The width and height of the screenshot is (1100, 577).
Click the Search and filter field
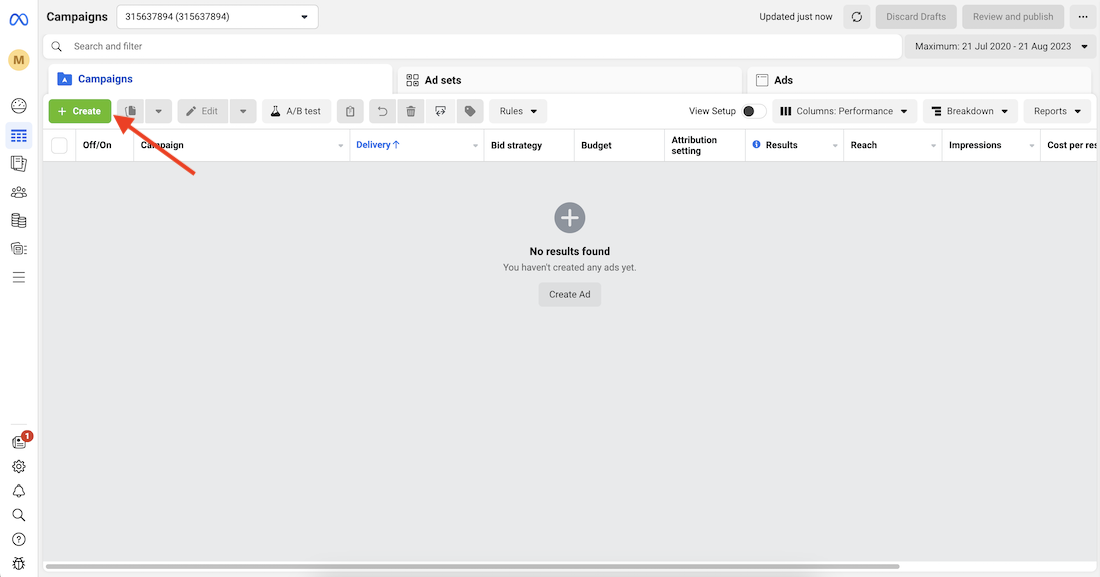click(x=480, y=46)
